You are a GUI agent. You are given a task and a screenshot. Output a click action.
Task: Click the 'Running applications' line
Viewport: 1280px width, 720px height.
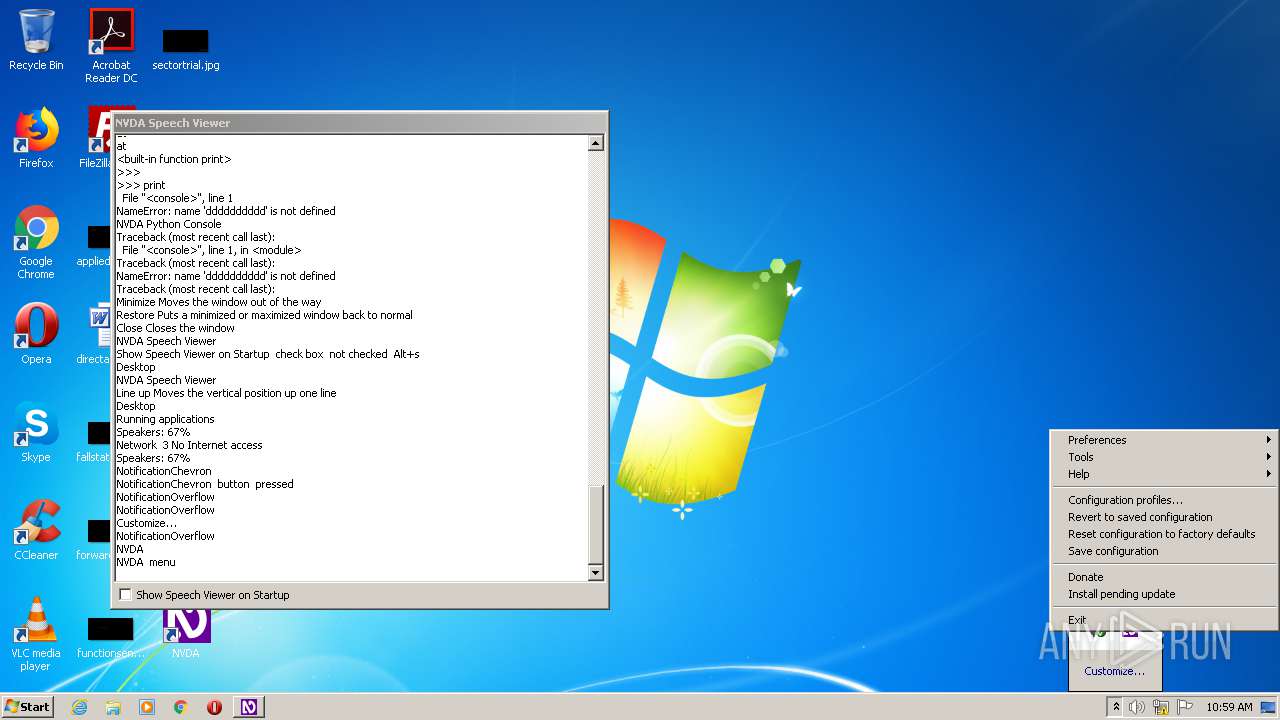(165, 419)
